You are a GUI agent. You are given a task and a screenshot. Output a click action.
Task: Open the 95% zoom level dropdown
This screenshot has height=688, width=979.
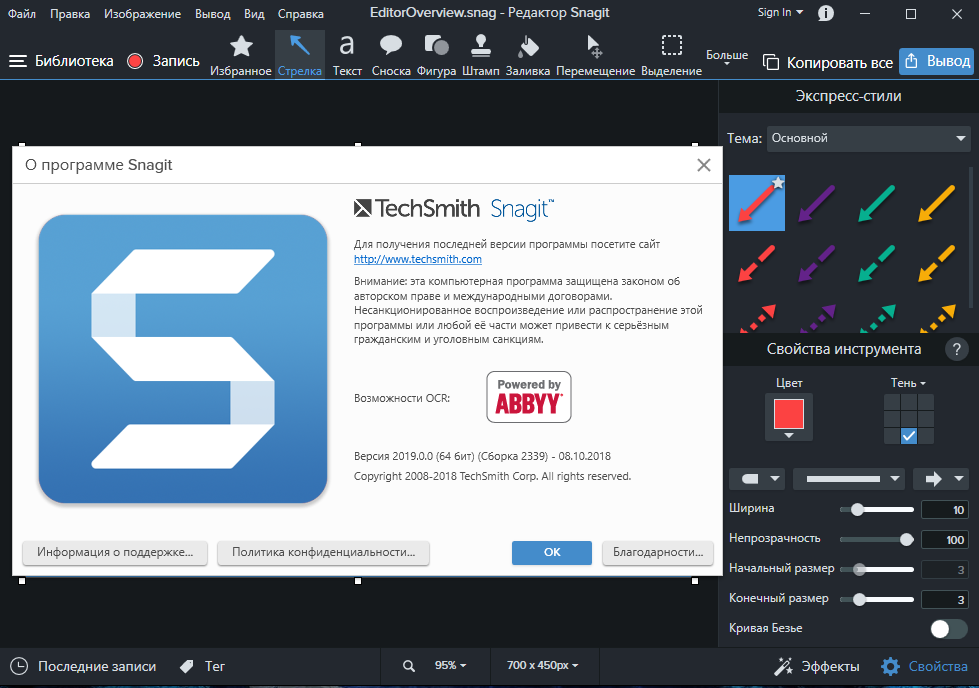click(x=451, y=666)
